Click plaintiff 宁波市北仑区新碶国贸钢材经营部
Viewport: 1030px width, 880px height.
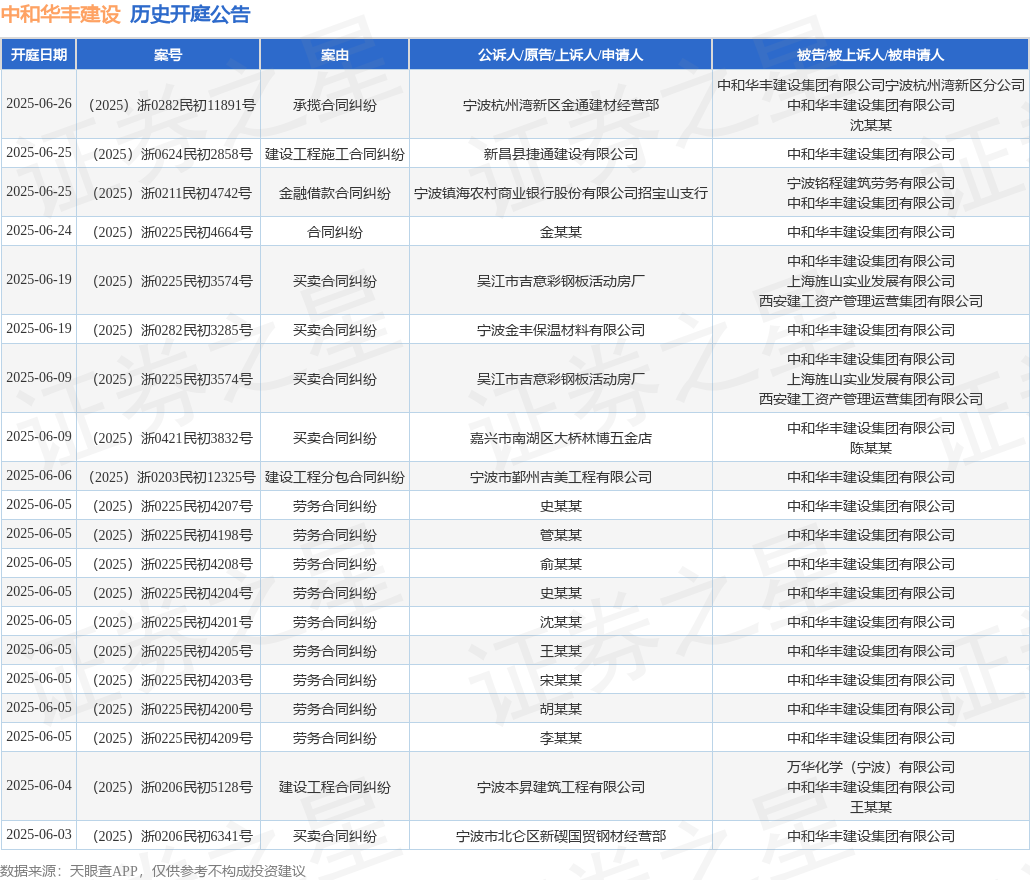pyautogui.click(x=560, y=836)
